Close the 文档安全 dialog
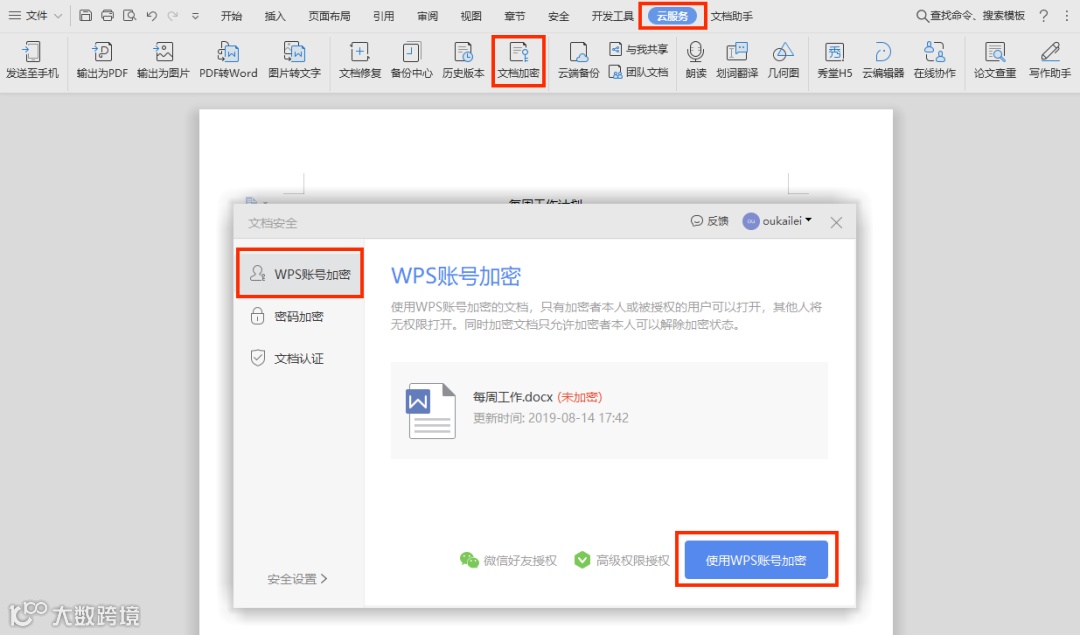This screenshot has height=635, width=1080. click(836, 222)
